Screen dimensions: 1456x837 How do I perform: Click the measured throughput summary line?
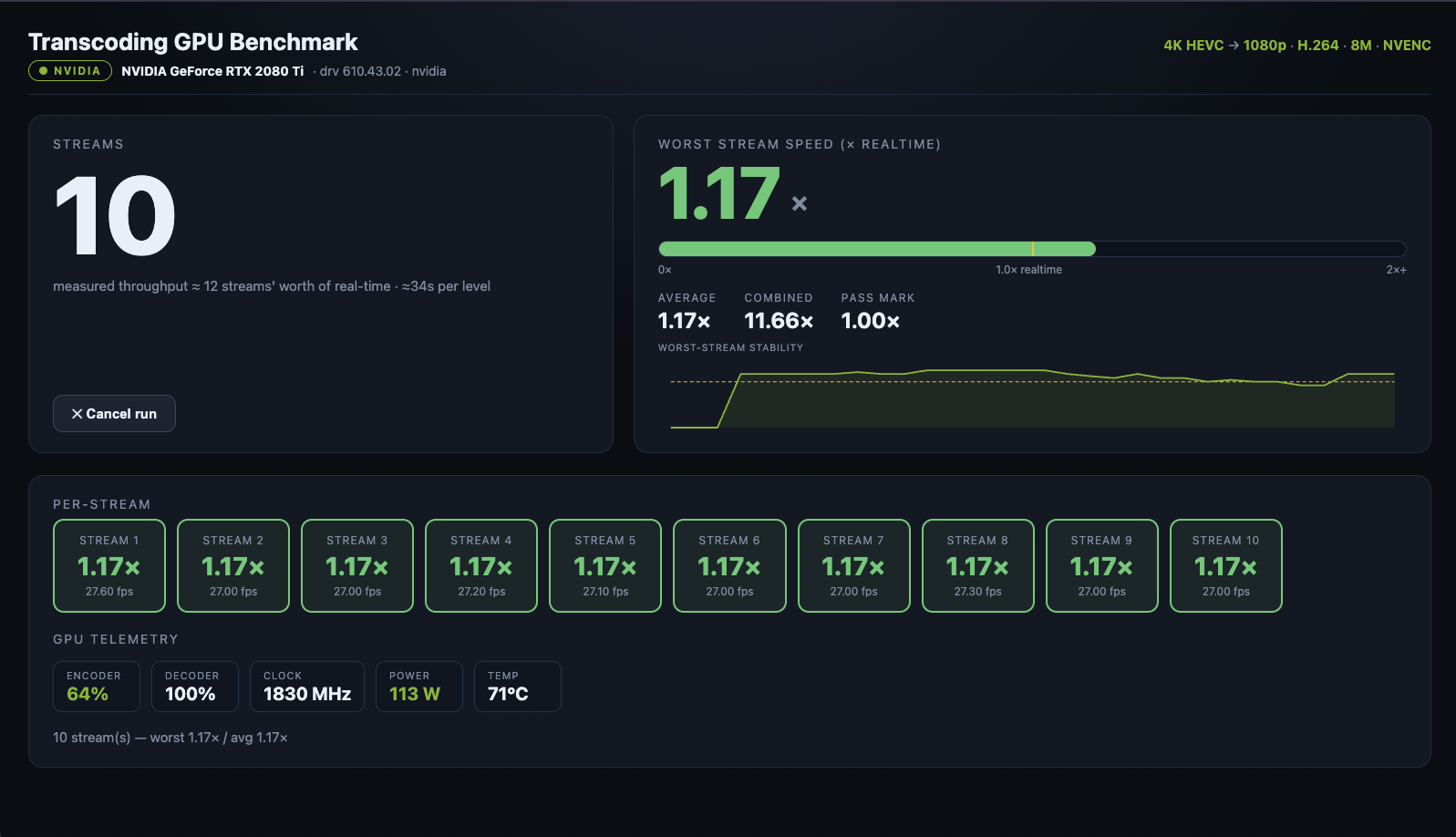coord(272,286)
